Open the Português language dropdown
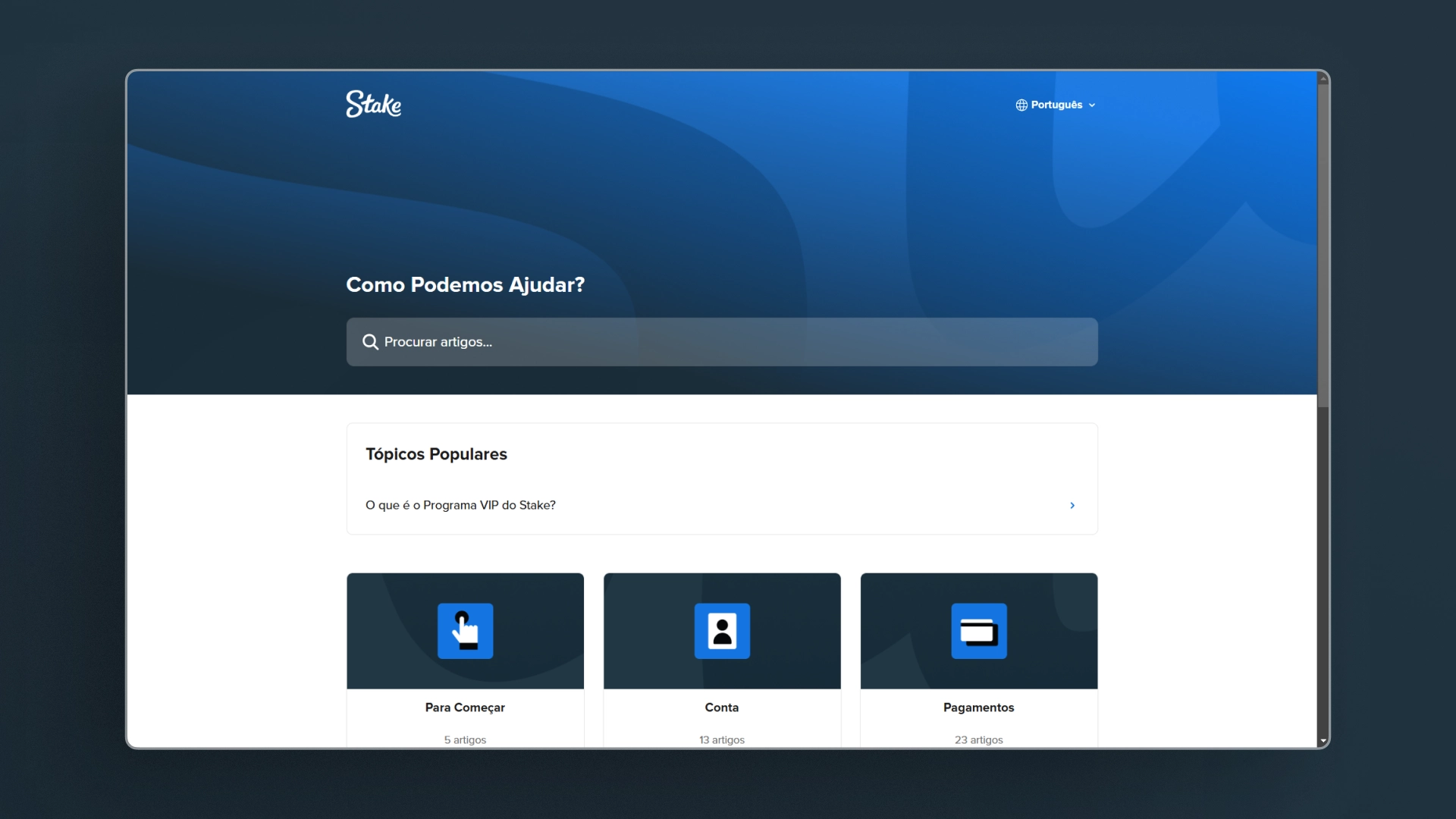The width and height of the screenshot is (1456, 819). [1056, 105]
